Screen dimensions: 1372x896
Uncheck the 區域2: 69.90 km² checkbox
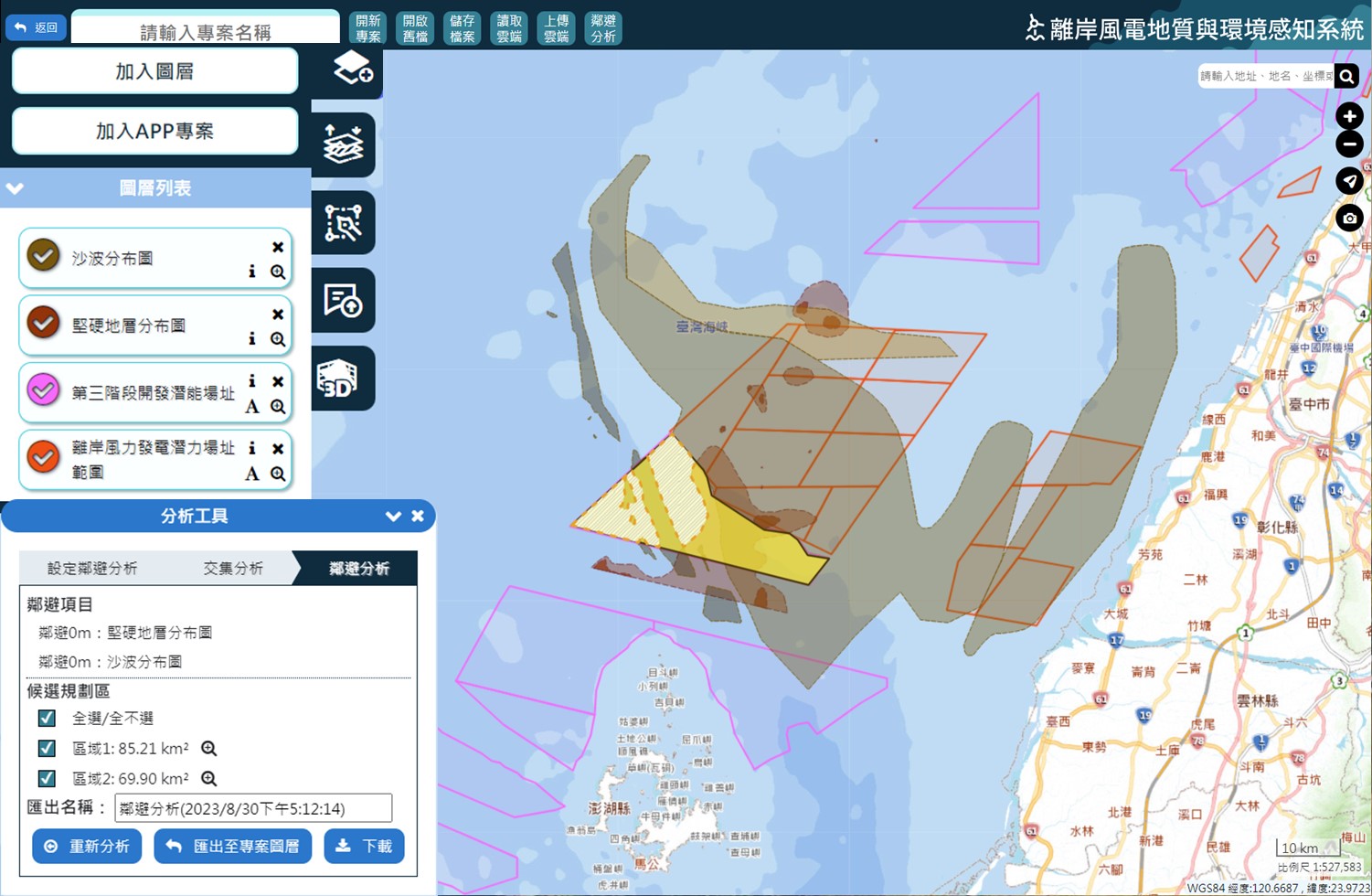tap(47, 778)
